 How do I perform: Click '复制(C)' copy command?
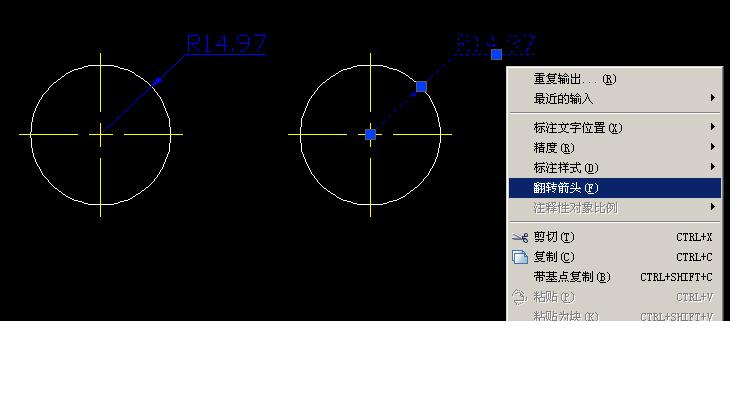615,257
